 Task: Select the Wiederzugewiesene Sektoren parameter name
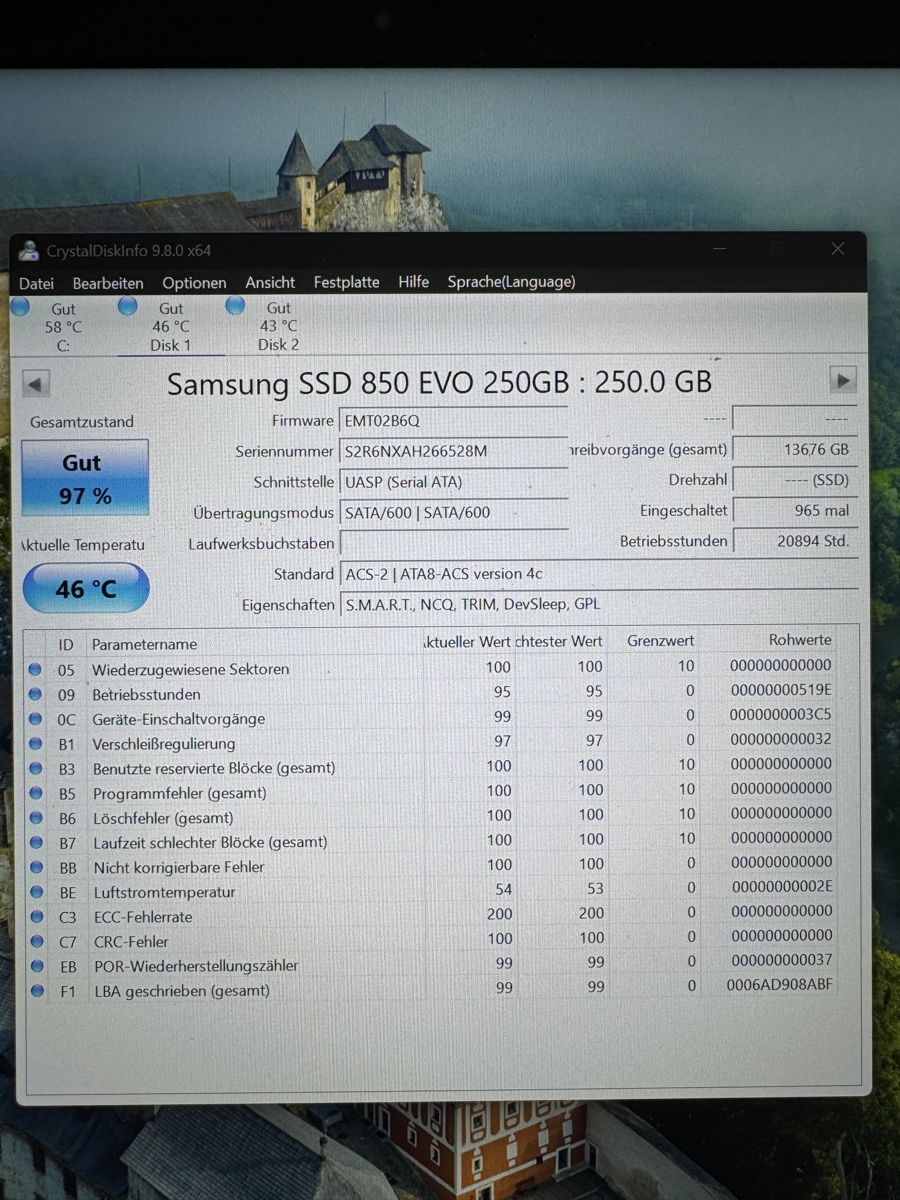191,669
